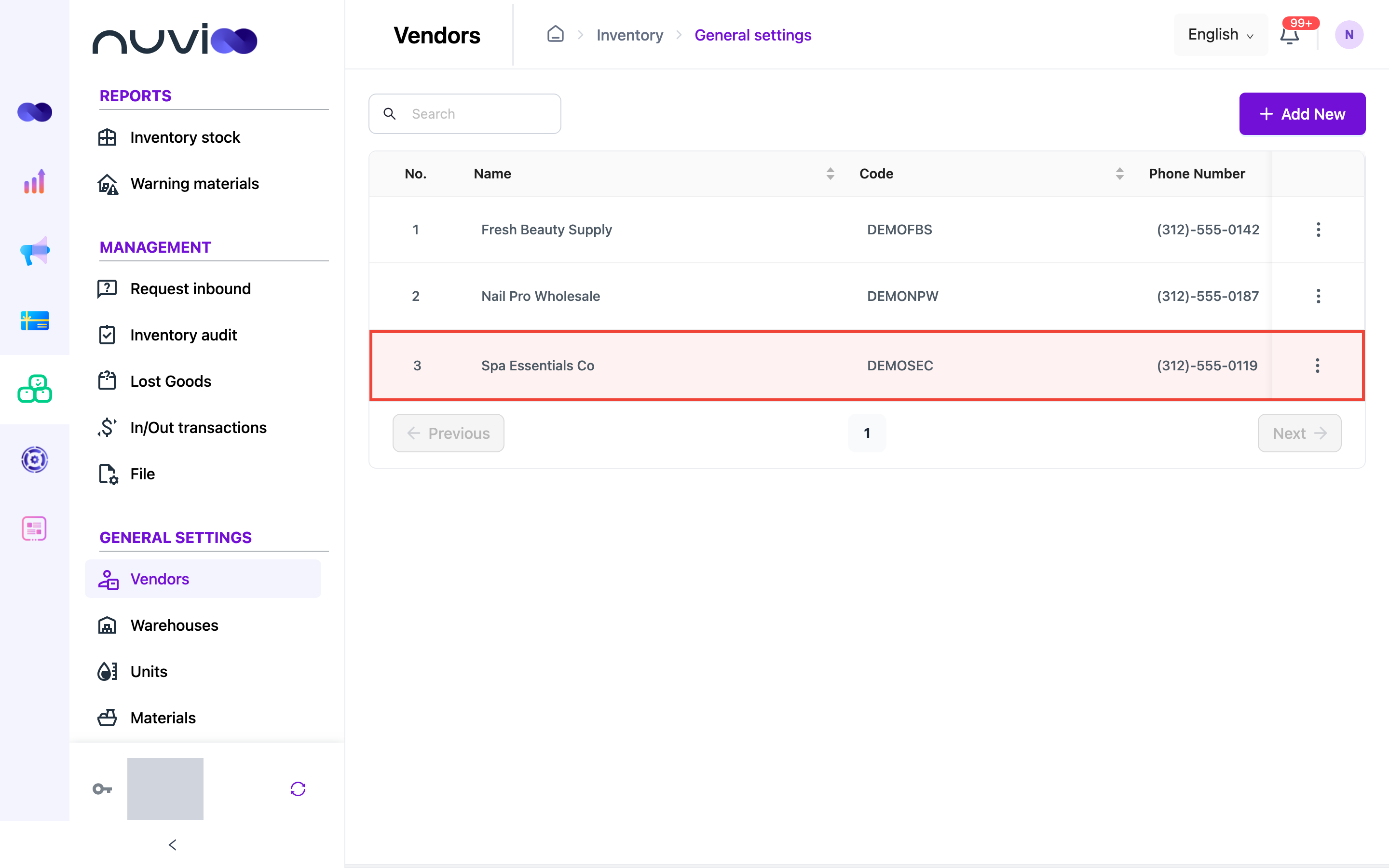Open the megaphone marketing module icon

34,251
